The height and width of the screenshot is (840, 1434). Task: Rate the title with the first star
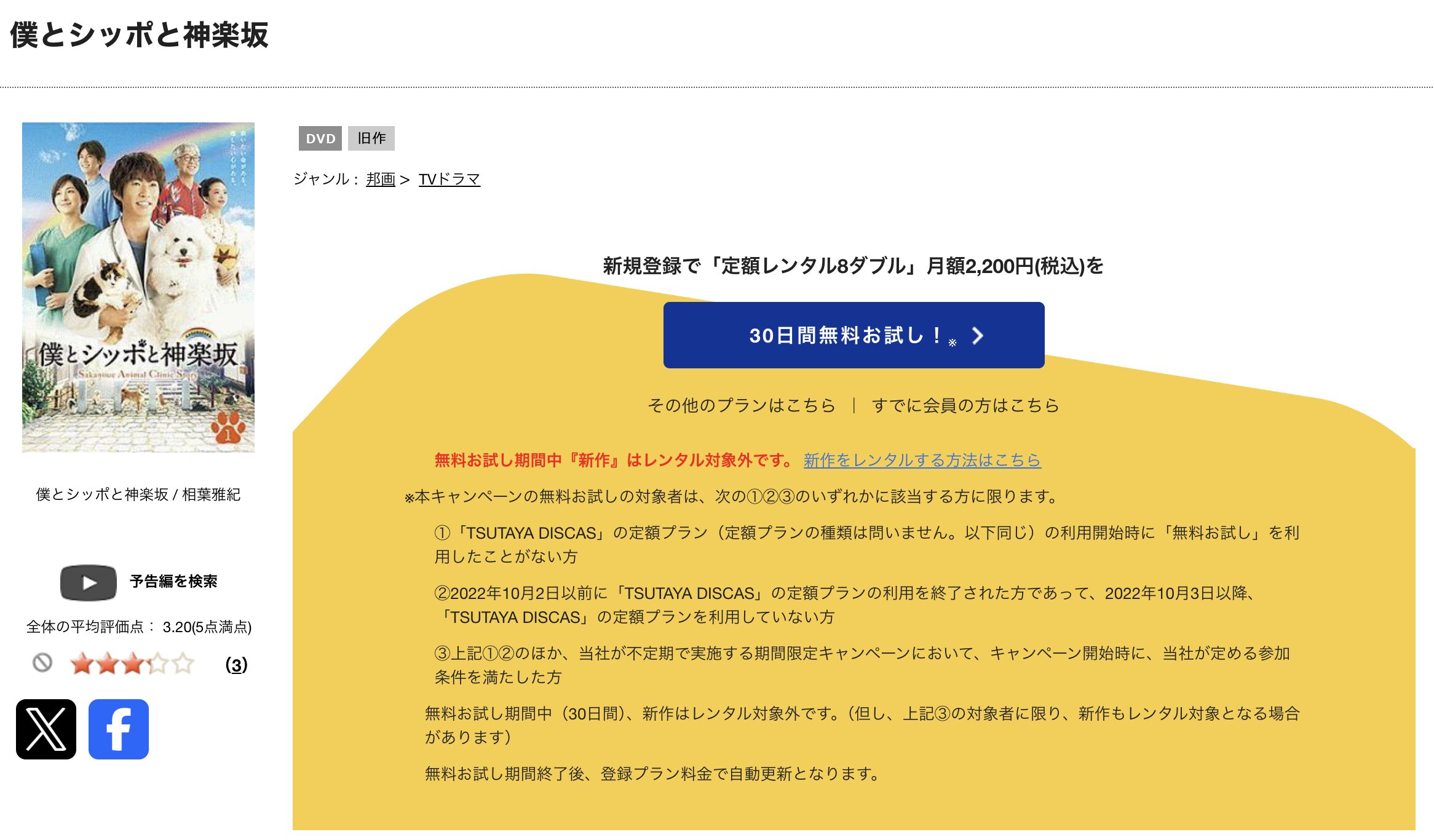point(82,664)
